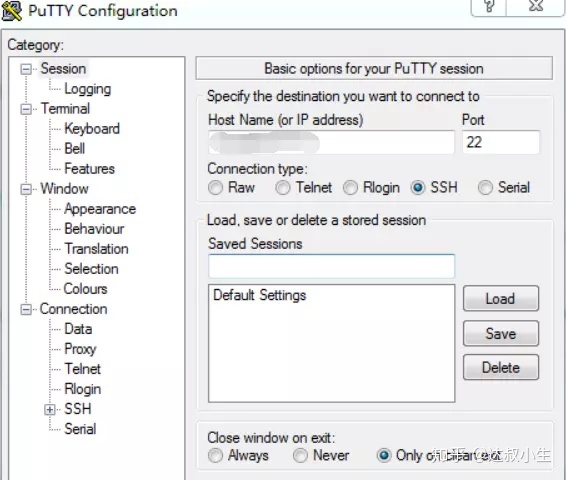Open Serial settings in category tree
The image size is (566, 480).
point(80,429)
